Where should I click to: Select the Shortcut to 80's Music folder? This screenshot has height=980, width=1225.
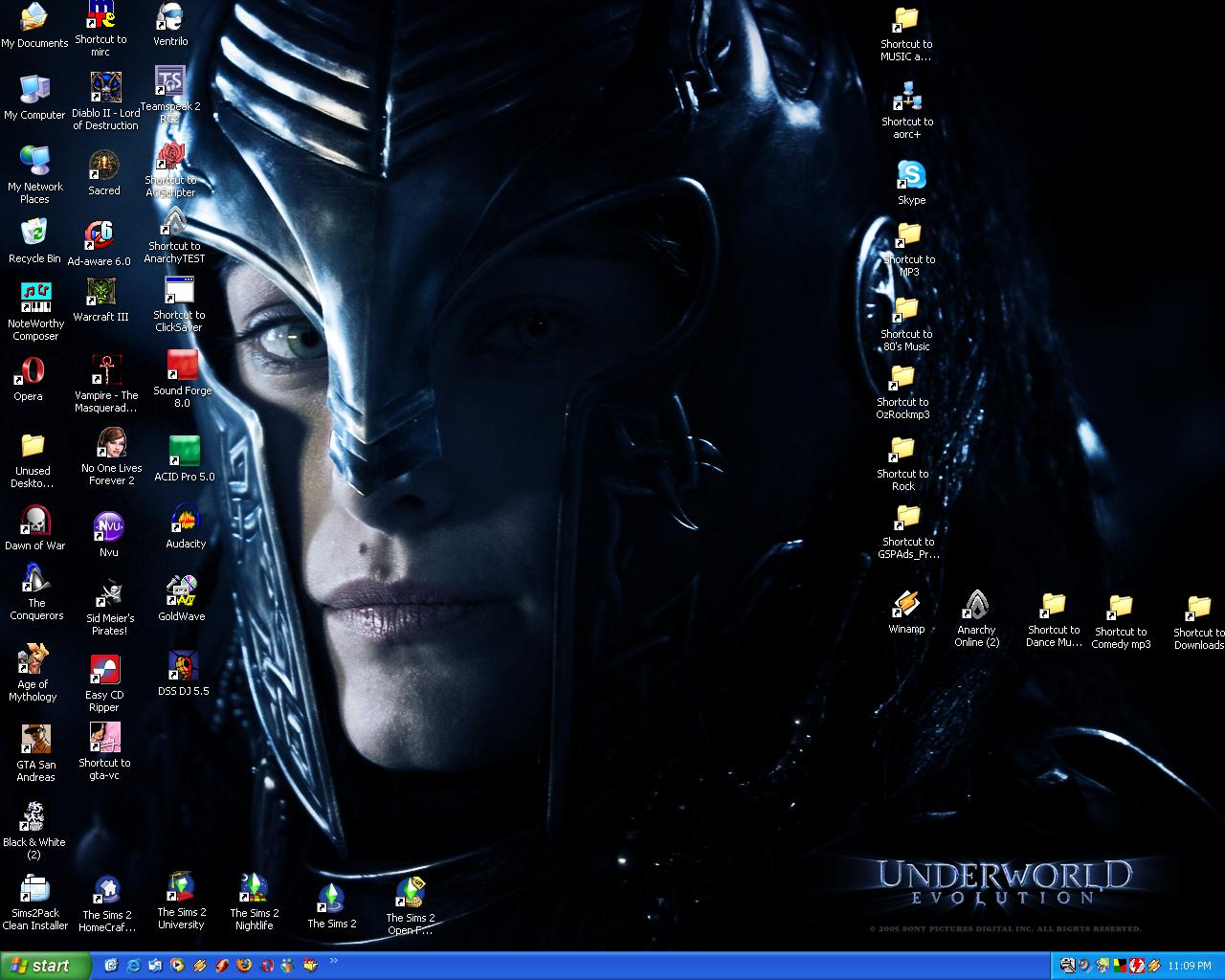tap(905, 311)
